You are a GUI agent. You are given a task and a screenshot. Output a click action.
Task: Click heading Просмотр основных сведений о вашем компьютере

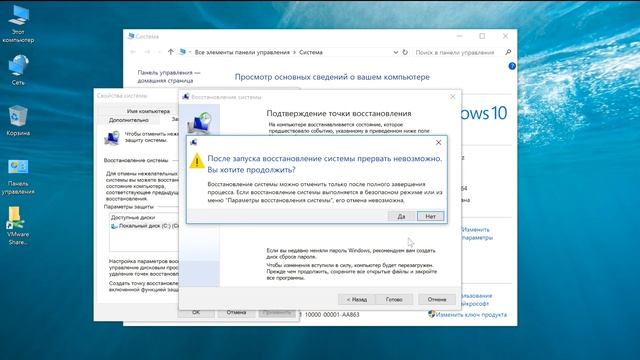pyautogui.click(x=332, y=77)
